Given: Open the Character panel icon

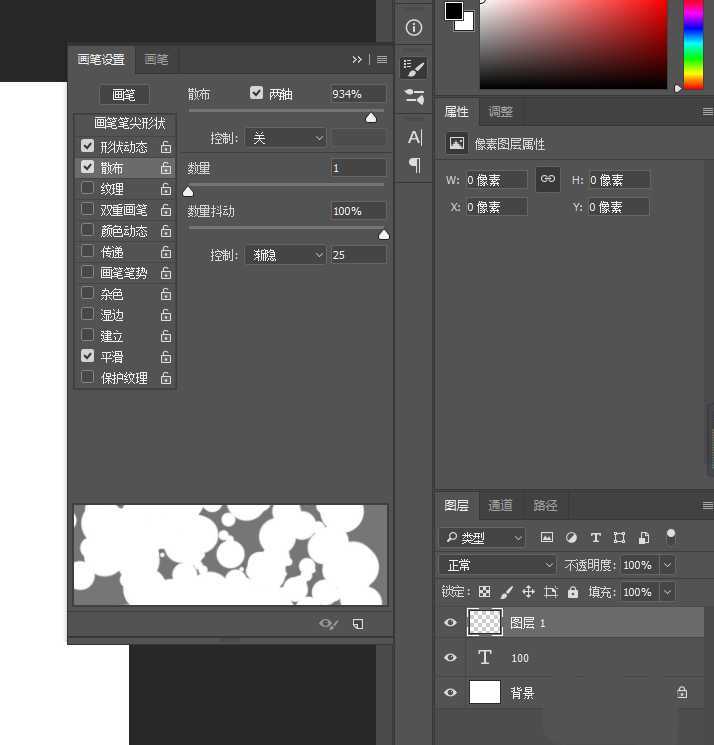Looking at the screenshot, I should coord(414,137).
